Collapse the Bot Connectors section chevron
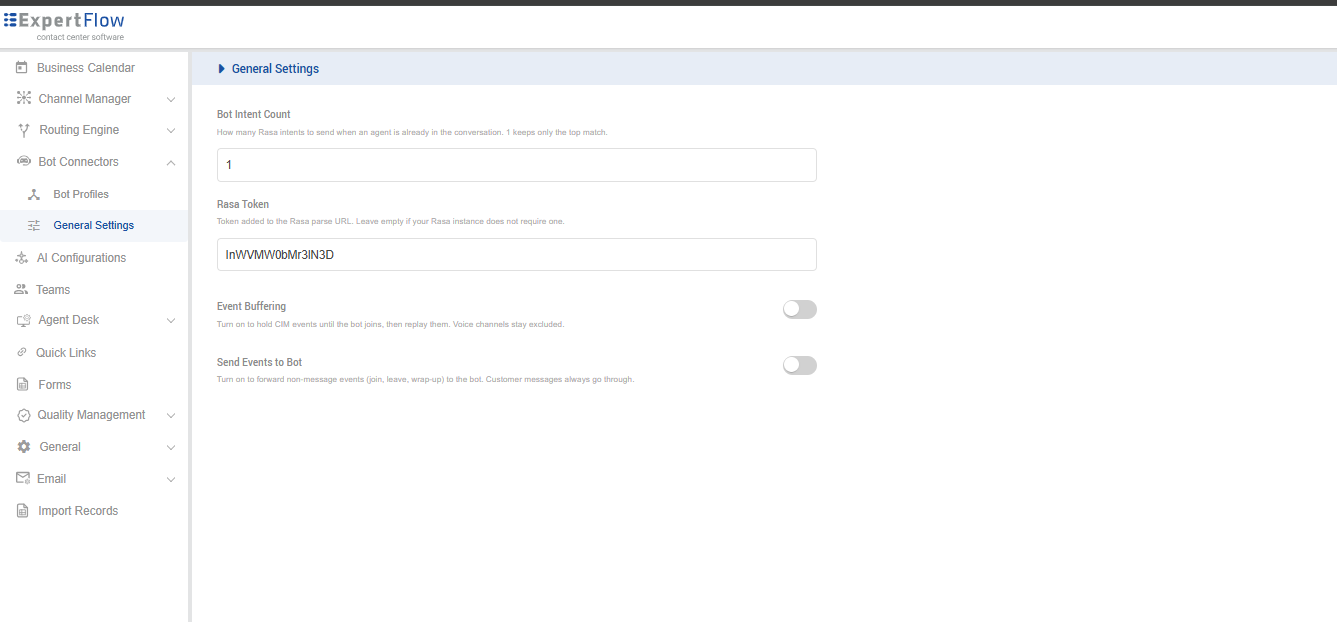 point(171,162)
